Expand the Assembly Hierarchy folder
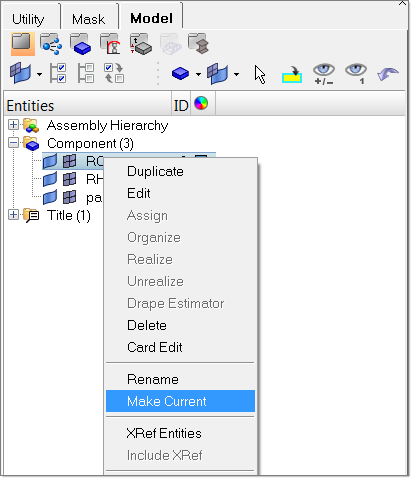This screenshot has width=412, height=479. 13,125
